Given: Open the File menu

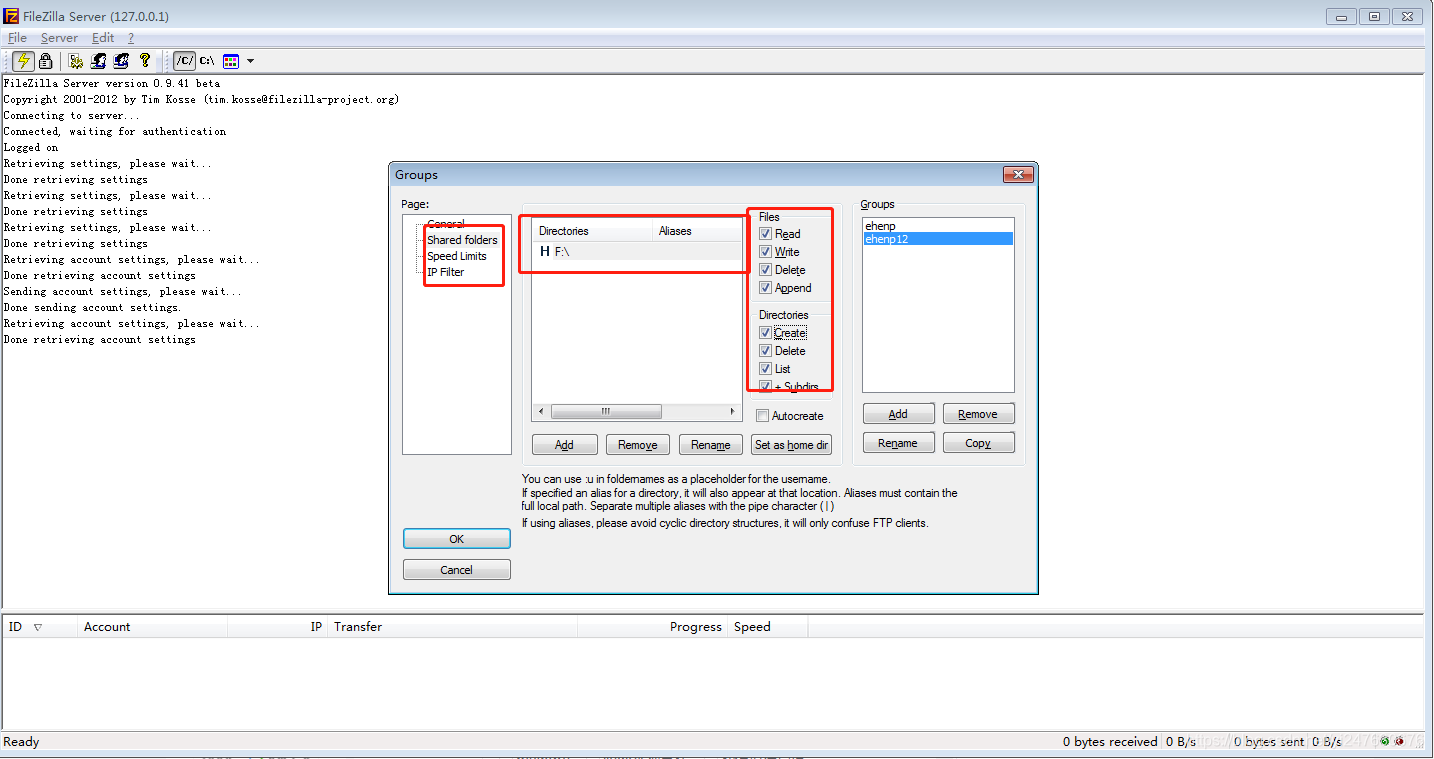Looking at the screenshot, I should [17, 38].
